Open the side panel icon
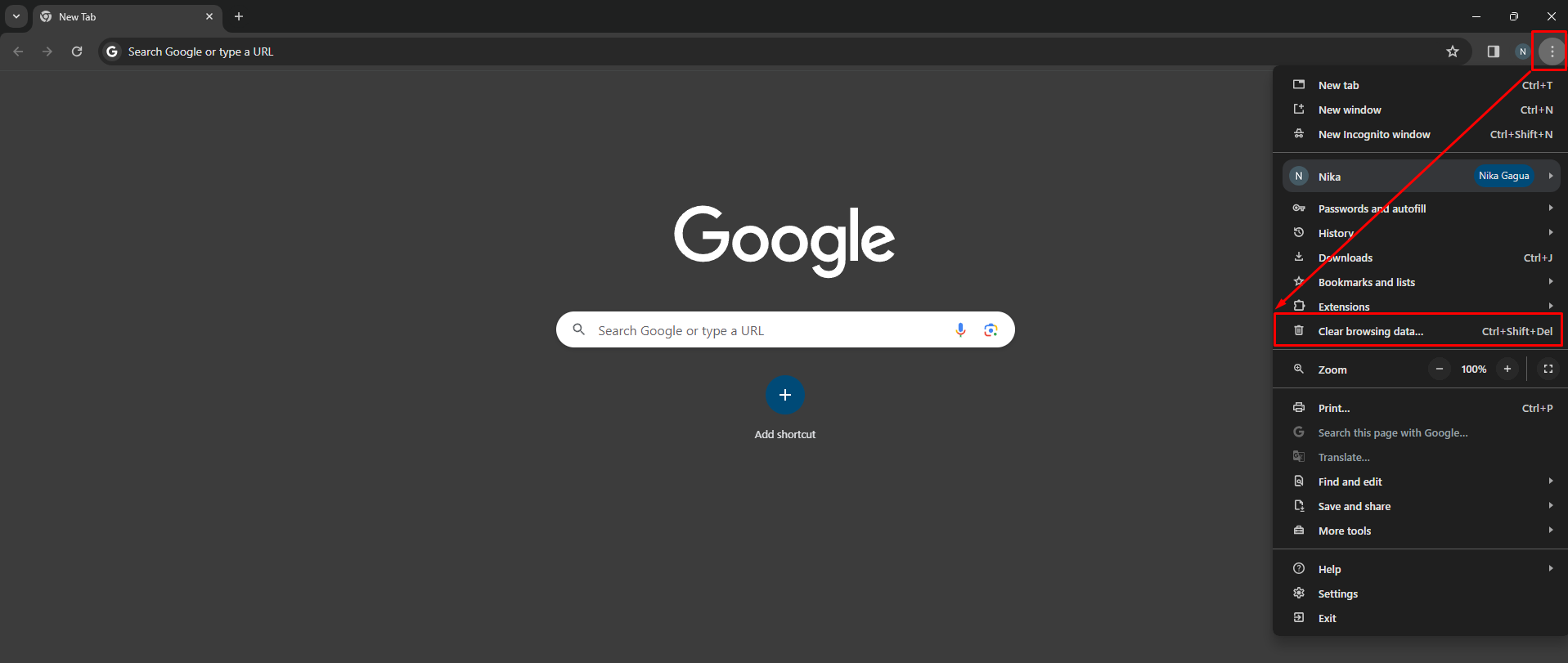Screen dimensions: 1568x663 pos(1494,52)
